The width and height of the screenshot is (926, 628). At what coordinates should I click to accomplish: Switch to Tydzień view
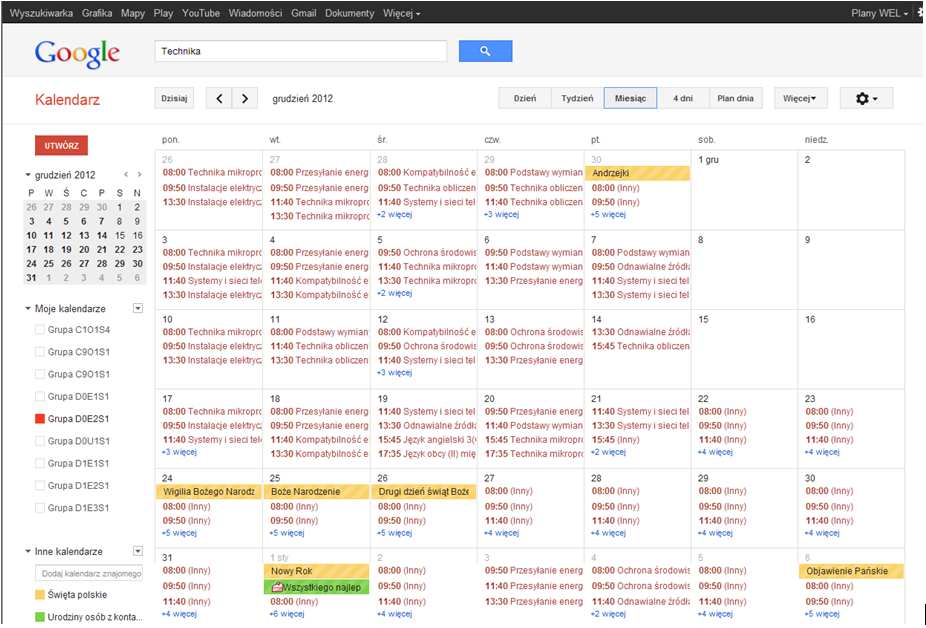click(x=577, y=99)
